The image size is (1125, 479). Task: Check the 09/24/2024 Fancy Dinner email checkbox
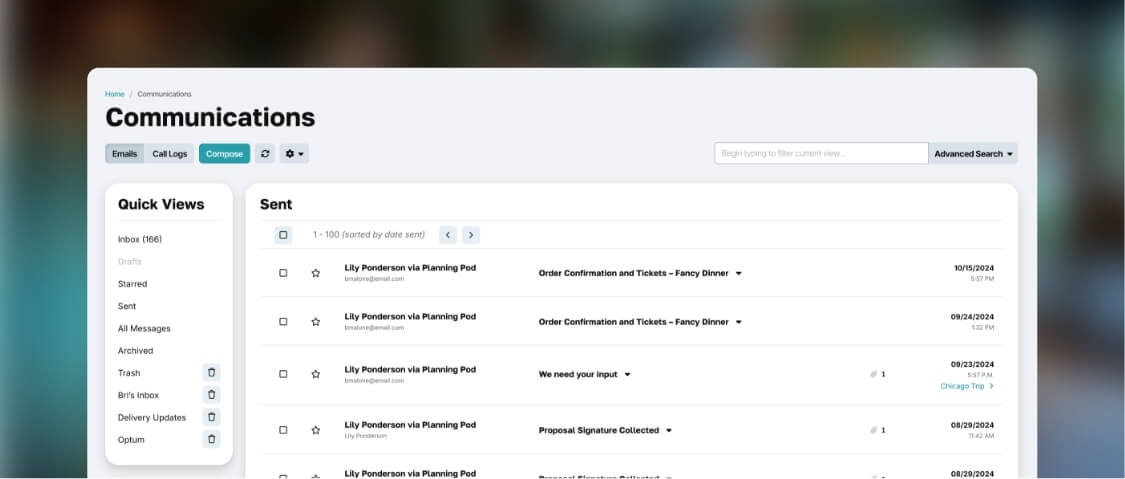(x=283, y=322)
